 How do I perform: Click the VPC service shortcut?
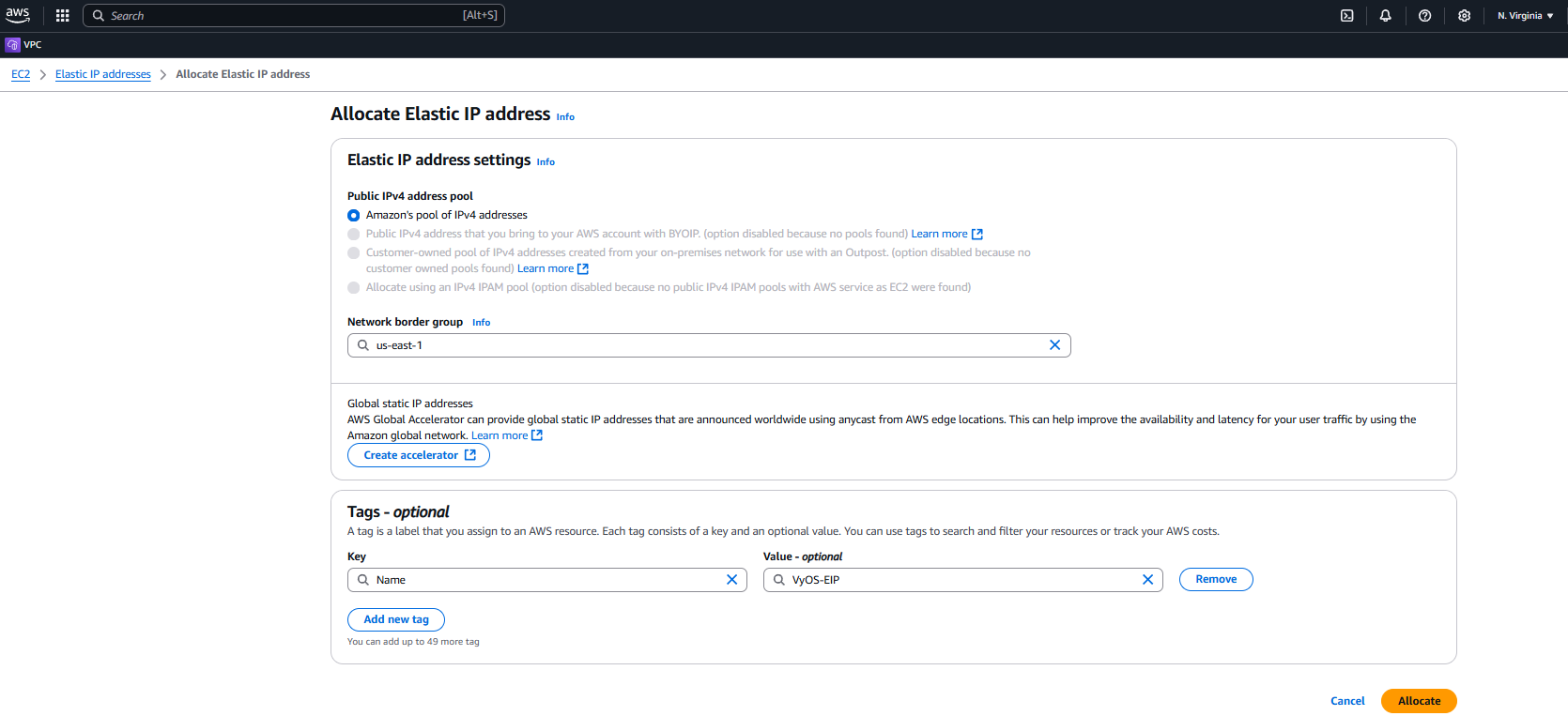tap(24, 44)
